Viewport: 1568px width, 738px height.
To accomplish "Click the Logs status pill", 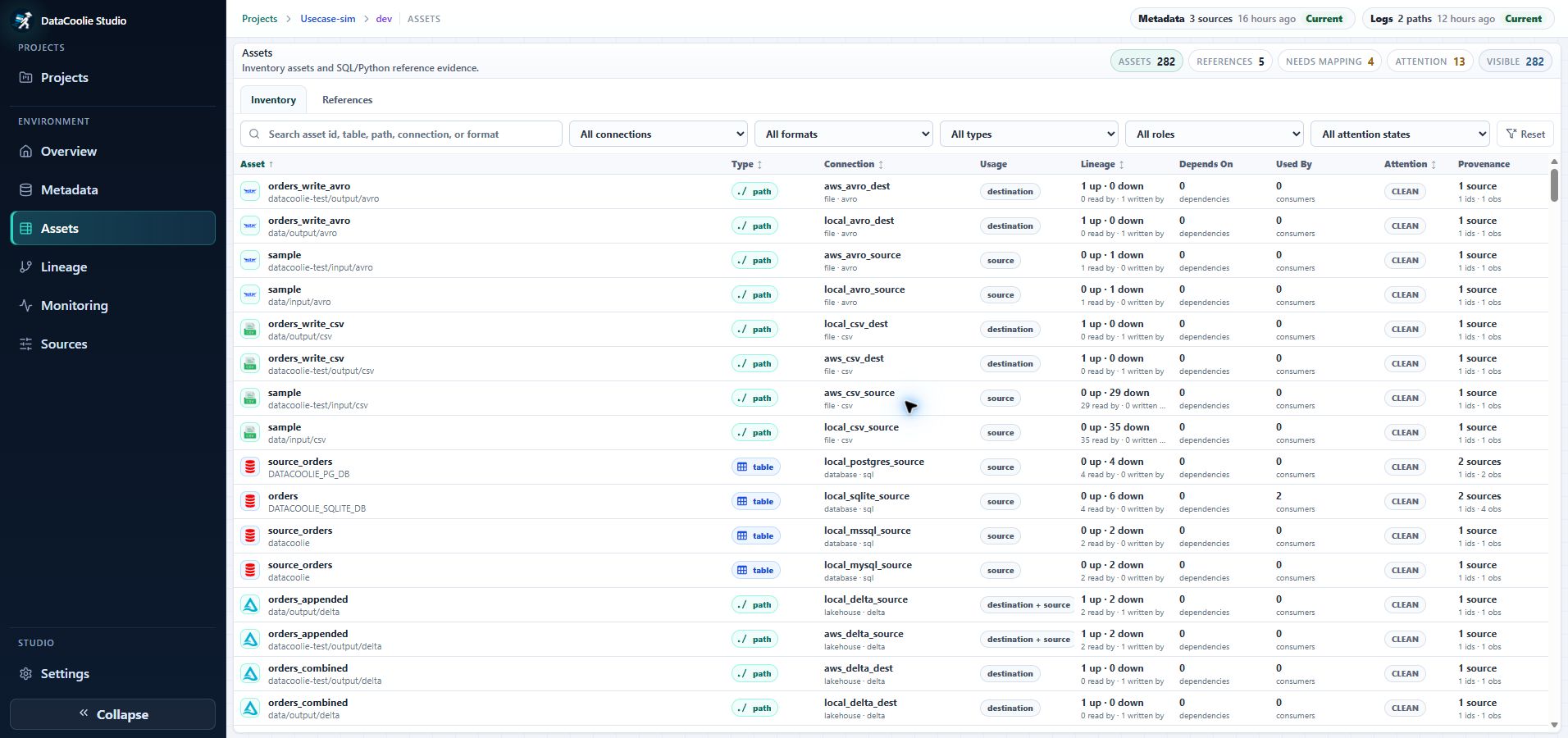I will (x=1458, y=19).
